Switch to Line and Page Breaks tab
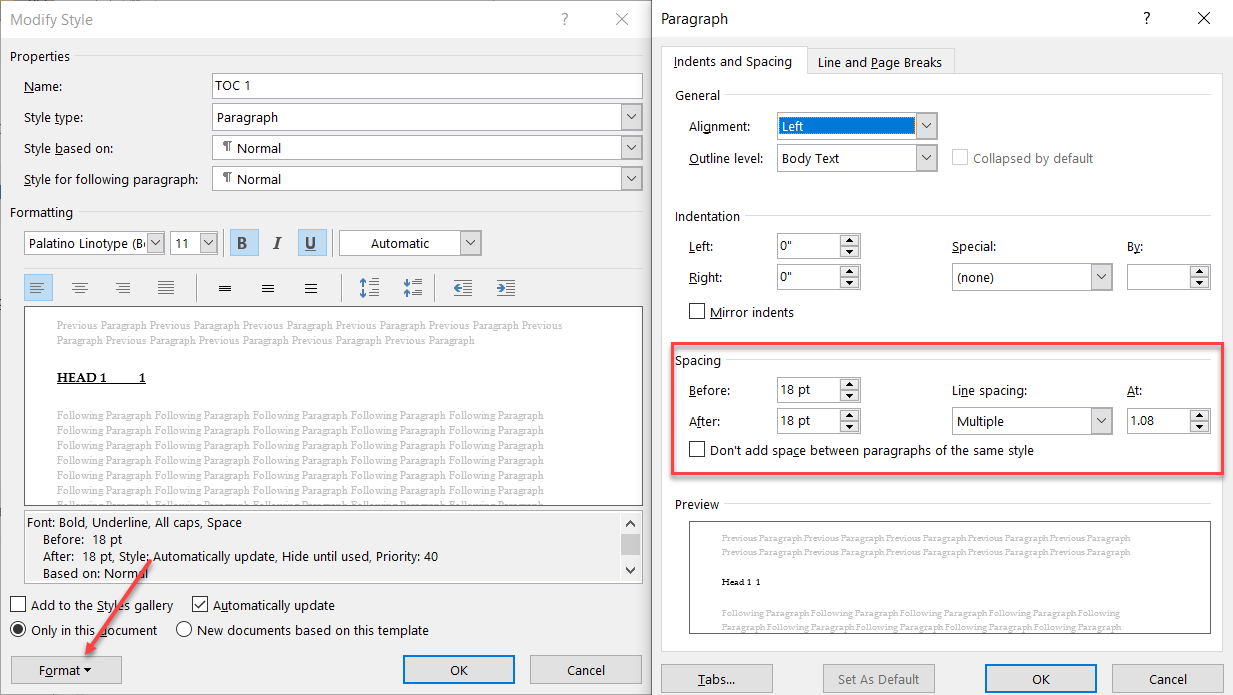Screen dimensions: 1233x695 pyautogui.click(x=880, y=62)
